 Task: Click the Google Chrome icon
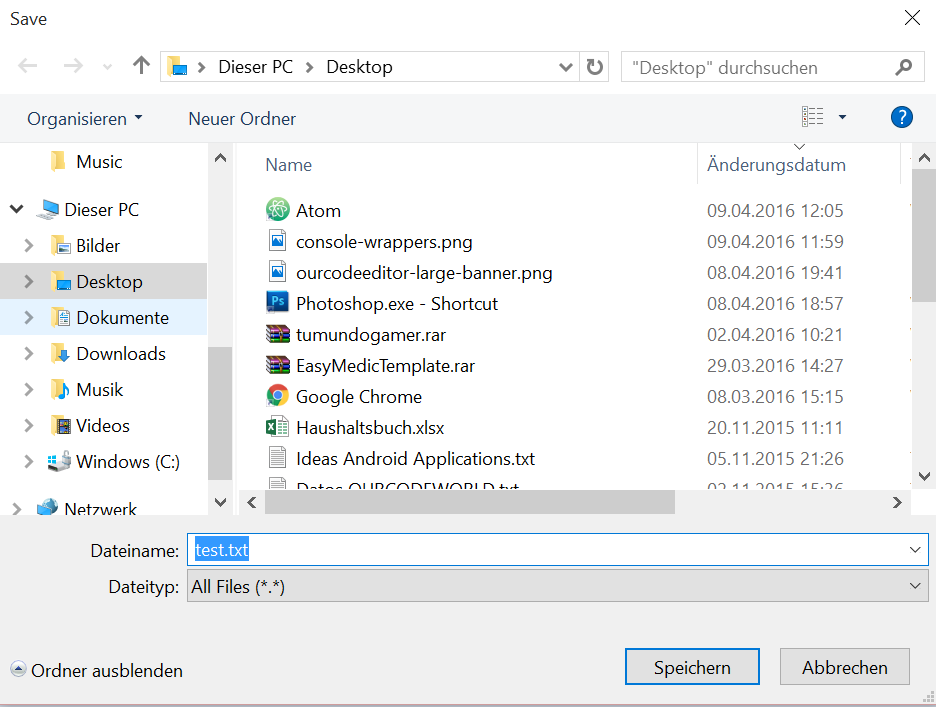[x=277, y=396]
